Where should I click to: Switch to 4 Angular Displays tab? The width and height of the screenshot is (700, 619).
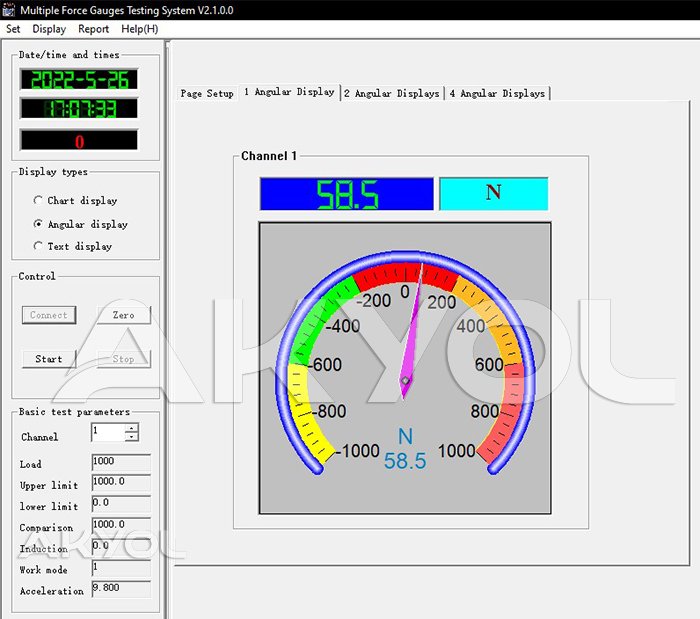pyautogui.click(x=497, y=93)
